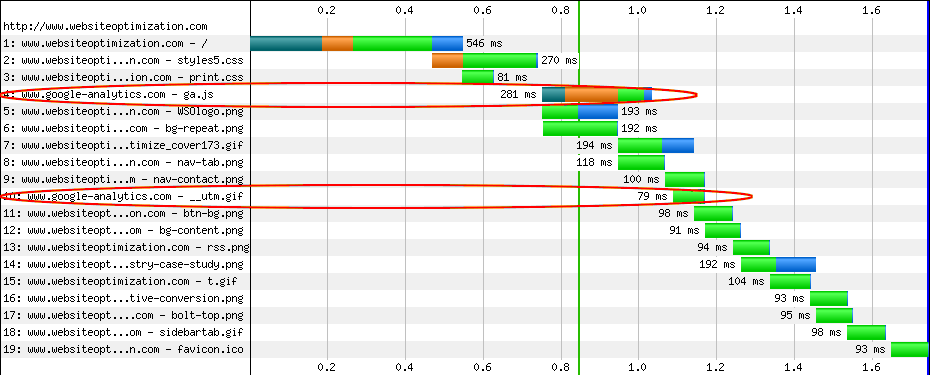
Task: Click the http://www.websiteoptimization.com heading text
Action: pyautogui.click(x=105, y=27)
